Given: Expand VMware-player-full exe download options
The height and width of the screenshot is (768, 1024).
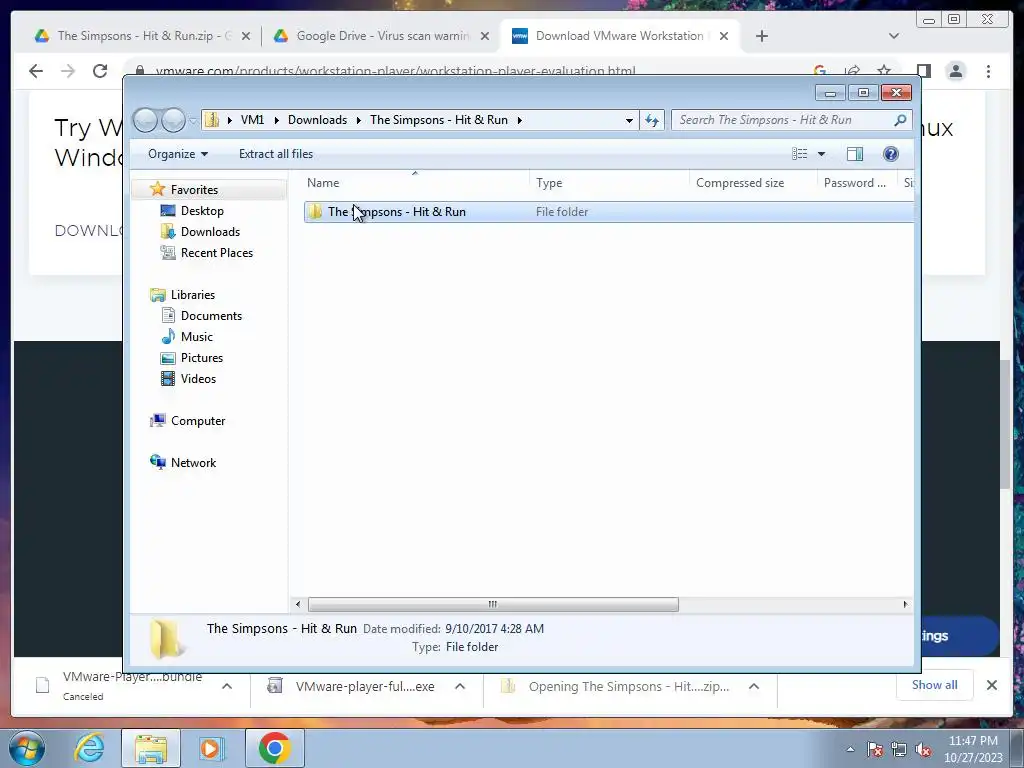Looking at the screenshot, I should pos(460,686).
